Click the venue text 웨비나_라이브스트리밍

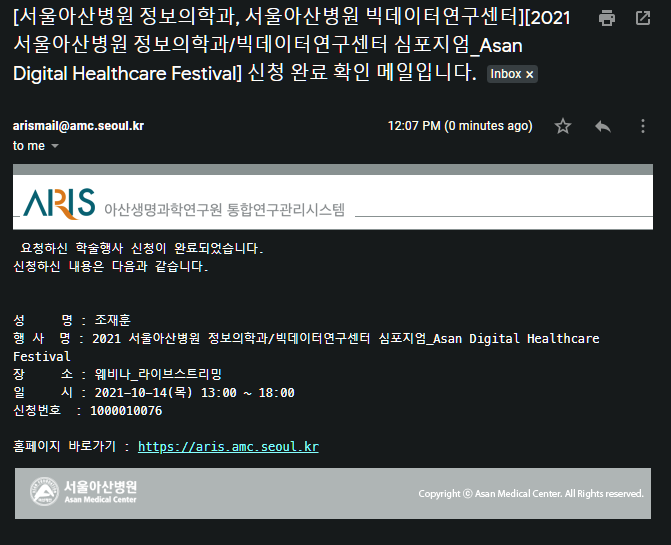(x=158, y=374)
